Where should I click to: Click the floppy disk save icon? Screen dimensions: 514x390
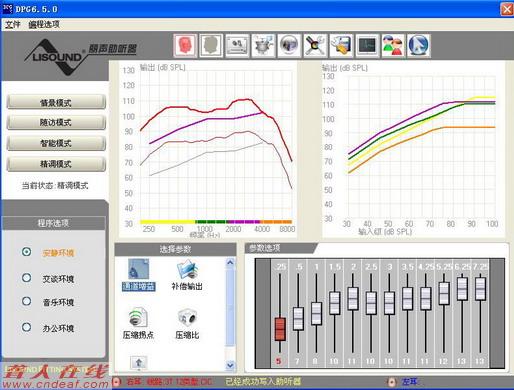pos(341,45)
